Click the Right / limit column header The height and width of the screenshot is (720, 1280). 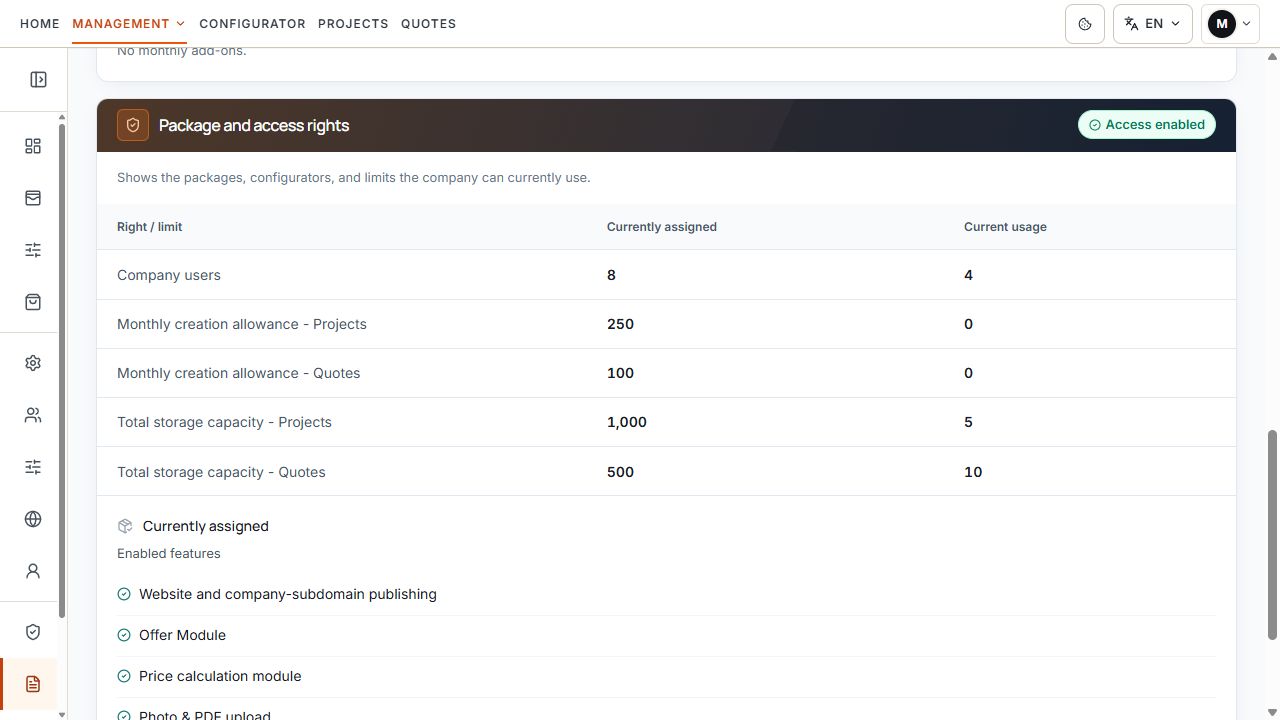[x=150, y=227]
